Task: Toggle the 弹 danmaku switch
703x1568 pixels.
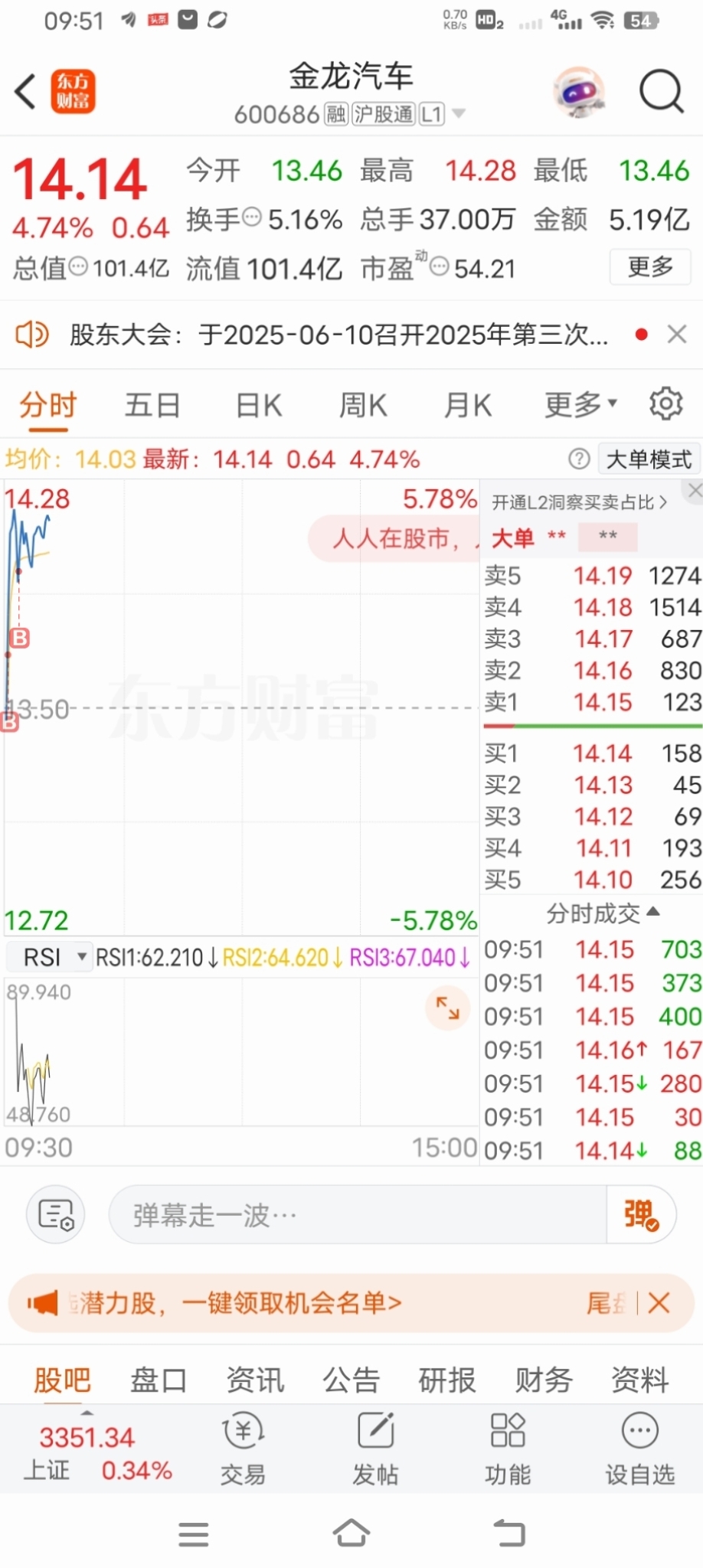Action: pos(641,1214)
